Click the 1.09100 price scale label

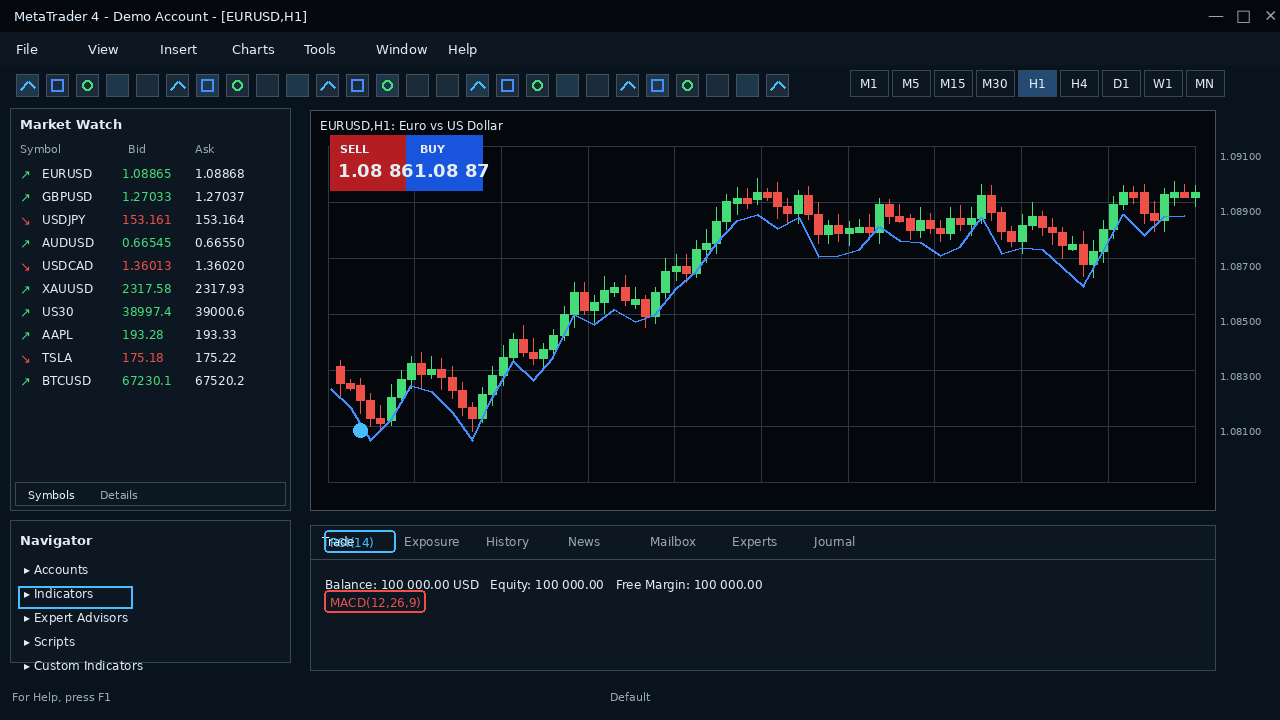coord(1241,157)
